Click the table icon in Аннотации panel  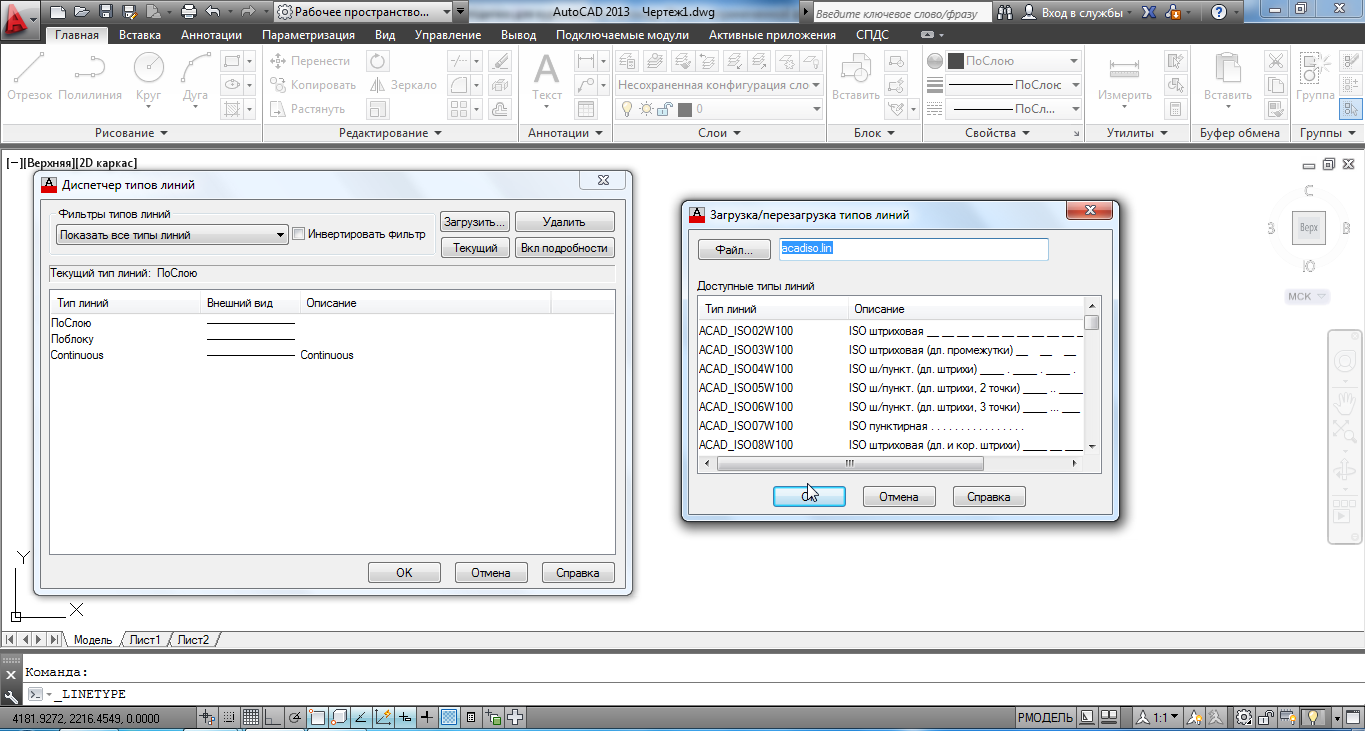pyautogui.click(x=585, y=109)
